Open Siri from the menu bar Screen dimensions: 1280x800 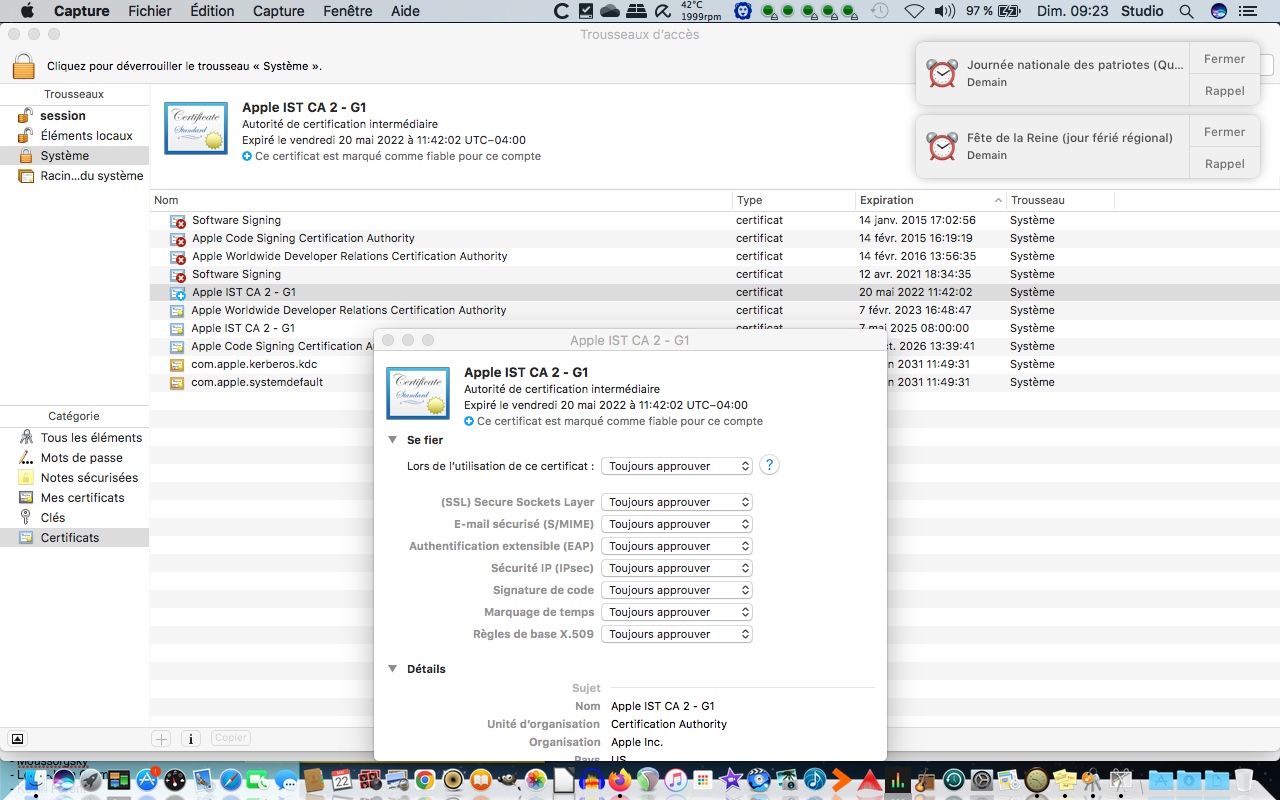pos(1219,11)
